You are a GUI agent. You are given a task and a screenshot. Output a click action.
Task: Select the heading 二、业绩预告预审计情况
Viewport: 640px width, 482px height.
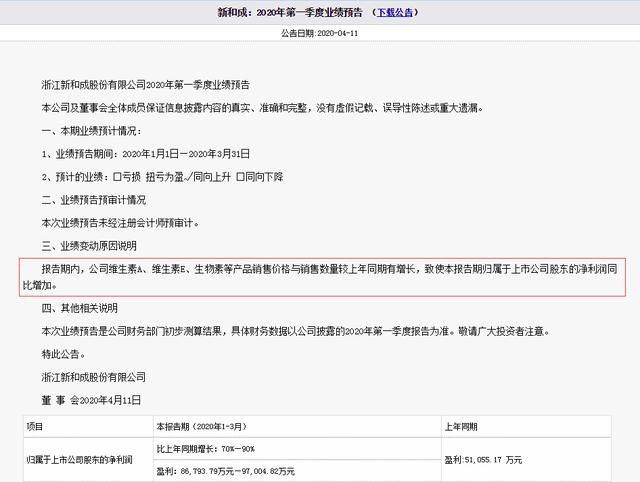pyautogui.click(x=93, y=200)
